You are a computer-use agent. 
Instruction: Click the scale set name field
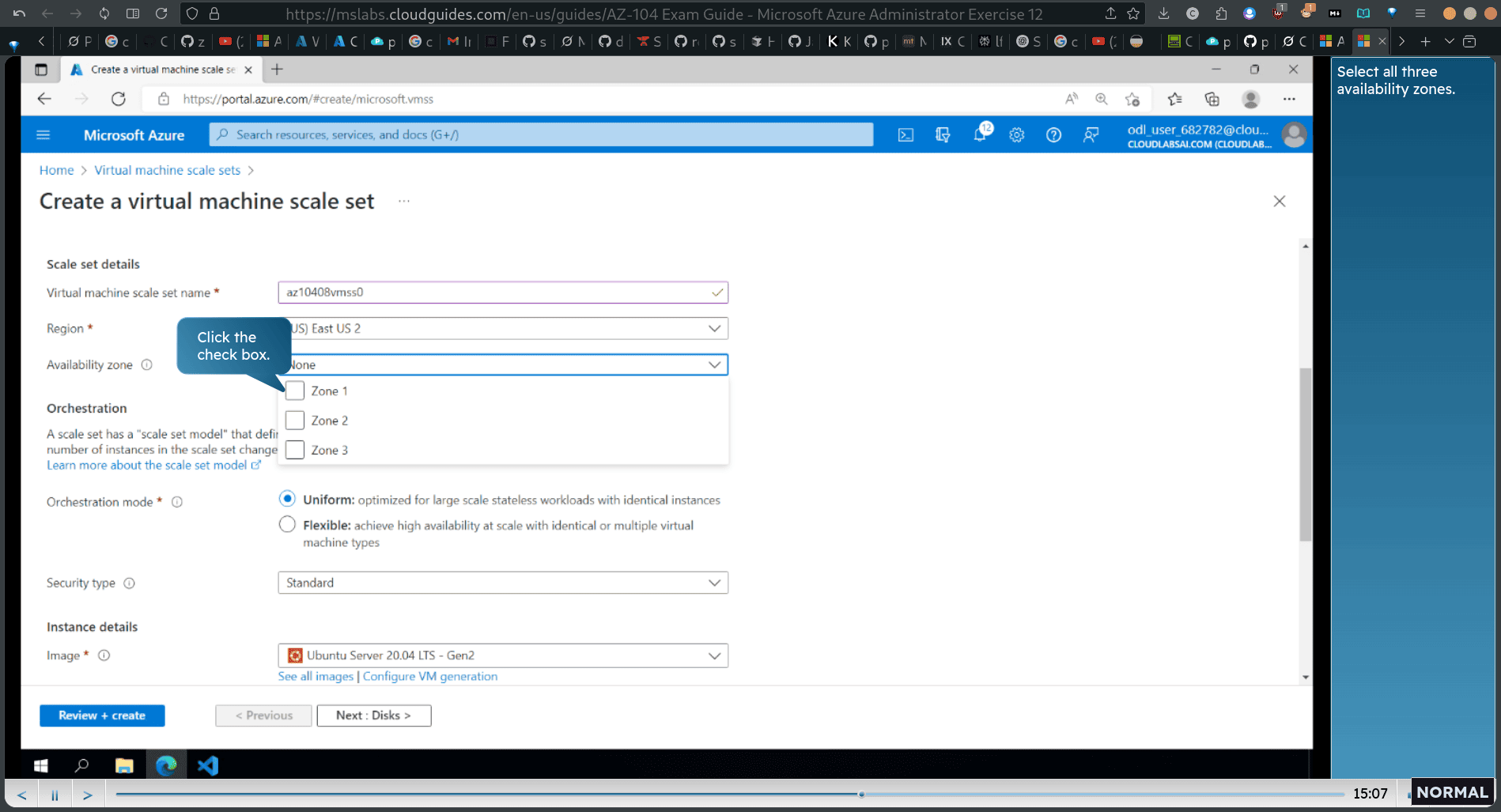pyautogui.click(x=503, y=292)
